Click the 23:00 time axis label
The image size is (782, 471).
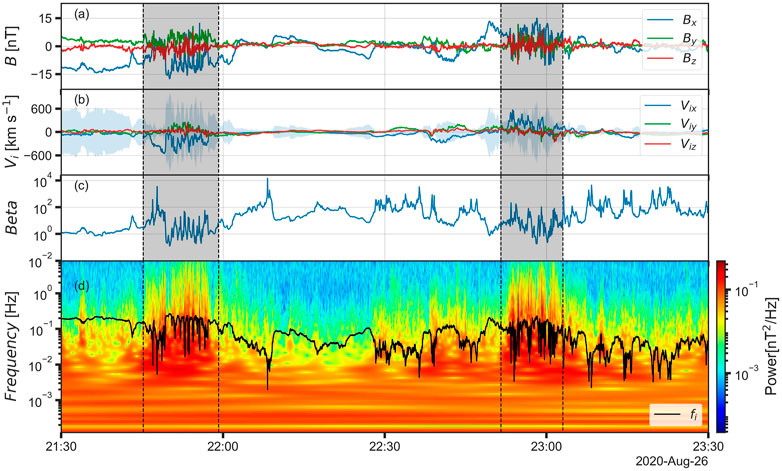point(547,446)
